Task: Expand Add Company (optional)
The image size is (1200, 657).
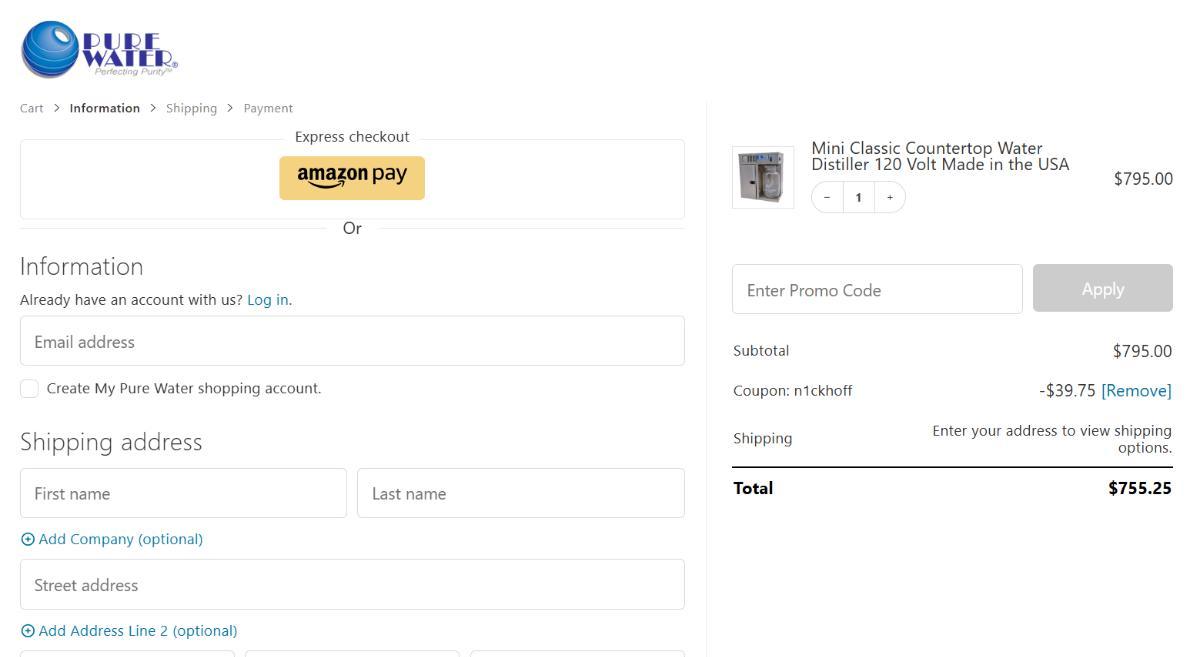Action: click(112, 539)
